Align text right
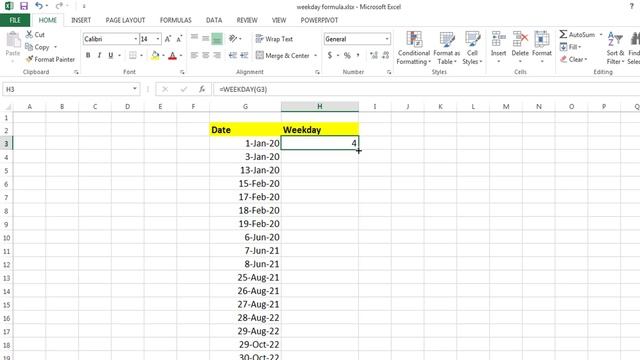Screen dimensions: 640x360 (x=217, y=55)
